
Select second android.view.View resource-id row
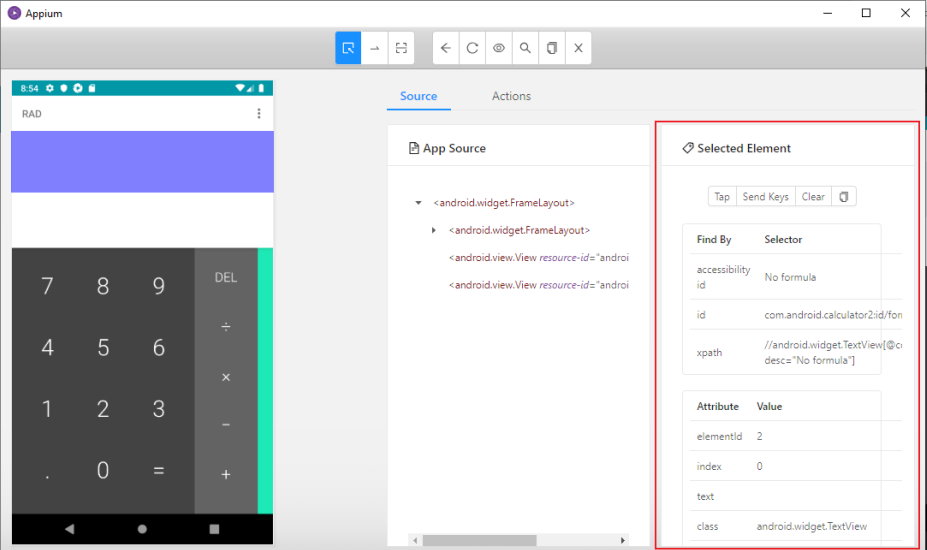click(539, 284)
